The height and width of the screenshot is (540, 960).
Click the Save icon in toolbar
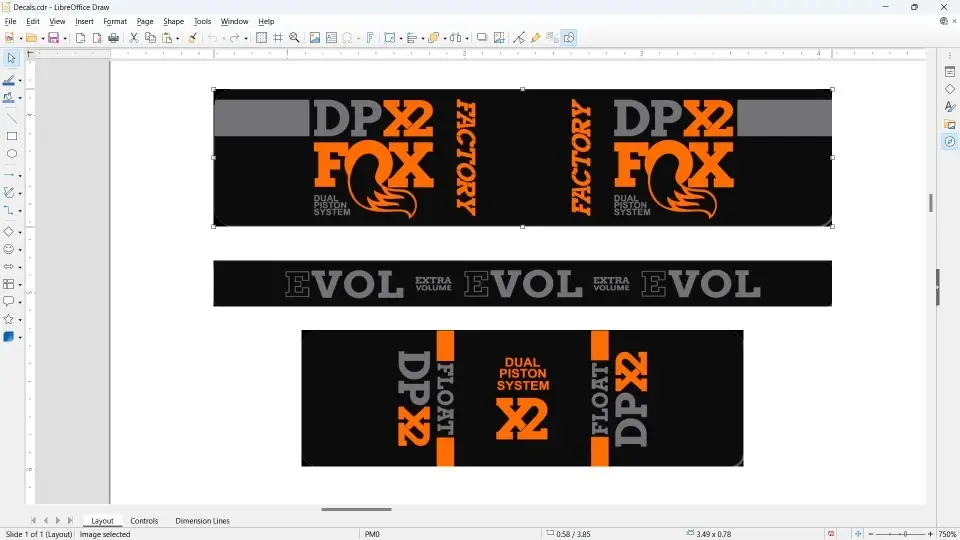tap(53, 38)
